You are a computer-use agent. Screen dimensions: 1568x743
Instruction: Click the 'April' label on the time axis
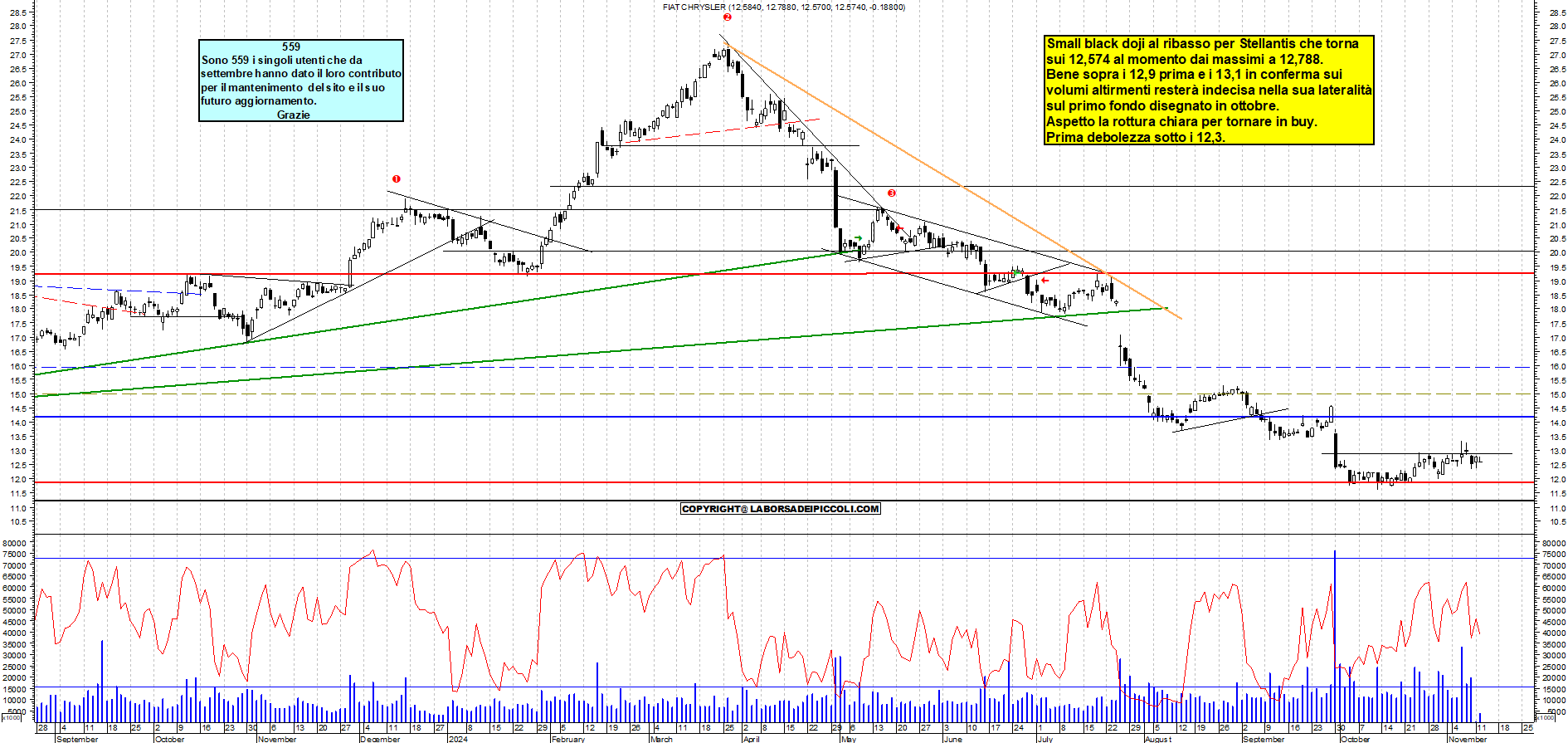pyautogui.click(x=751, y=739)
